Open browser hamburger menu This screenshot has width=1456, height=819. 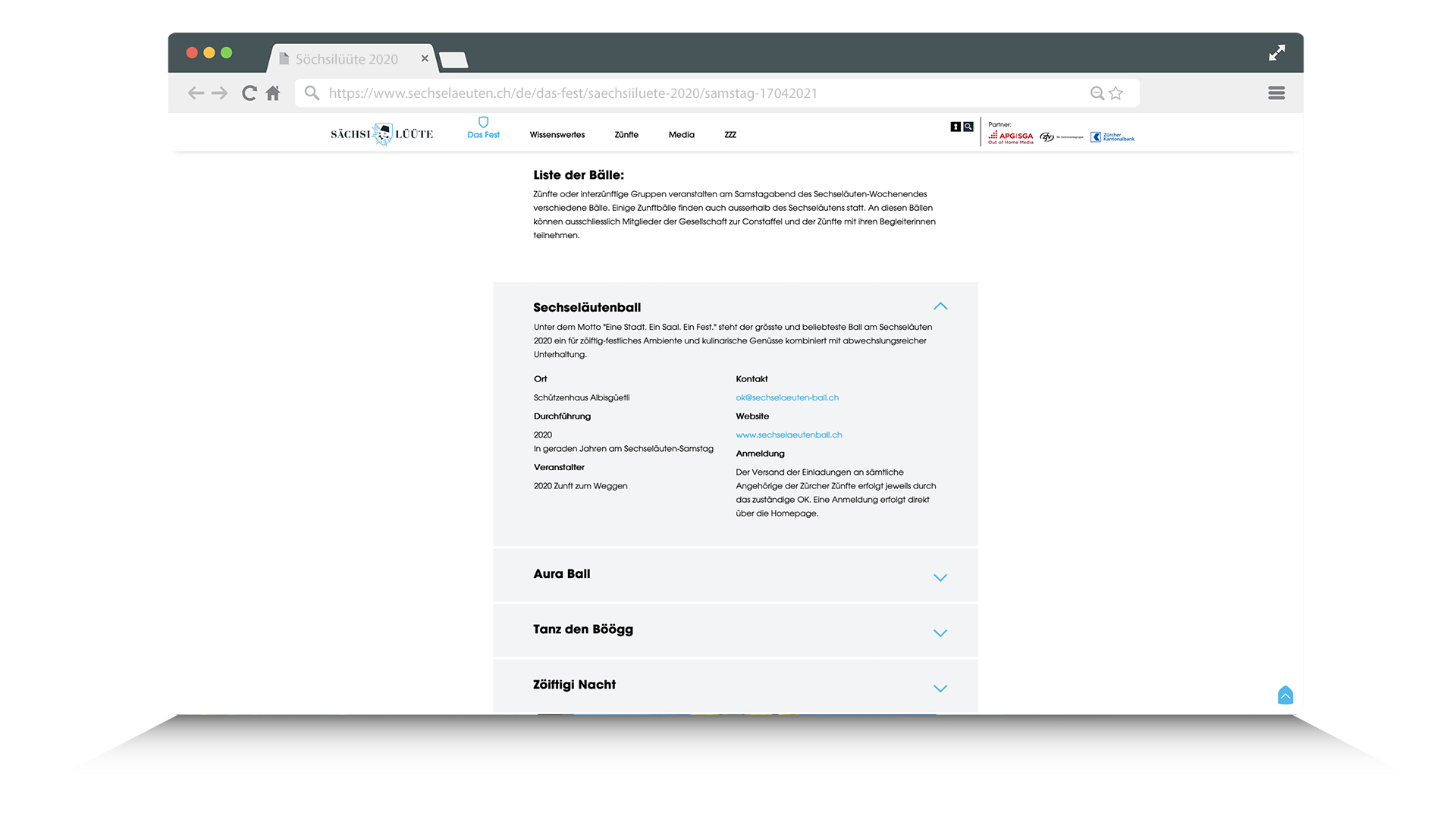point(1276,93)
